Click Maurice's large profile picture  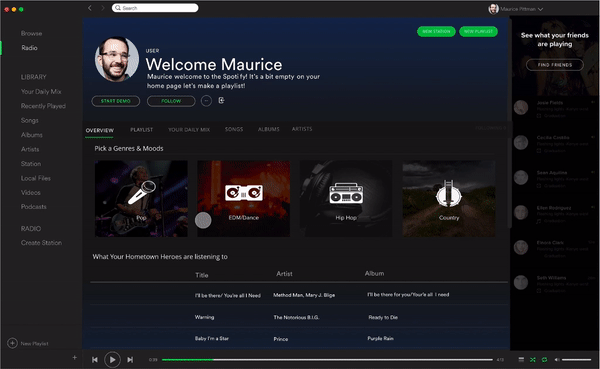pos(116,59)
